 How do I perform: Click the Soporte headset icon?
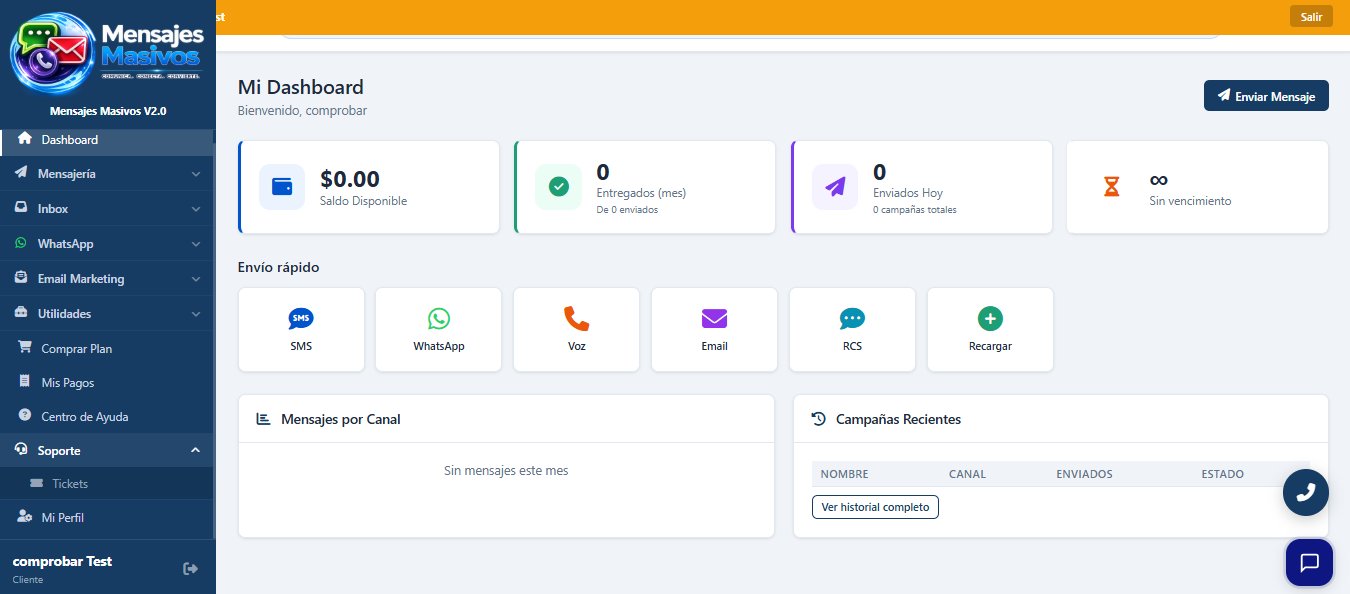20,450
